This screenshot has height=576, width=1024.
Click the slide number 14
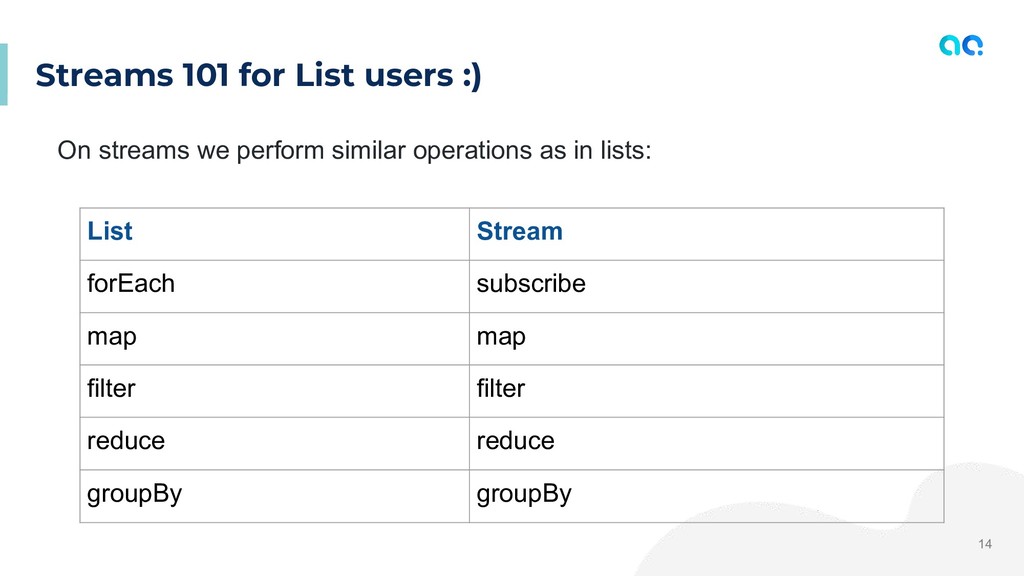[x=985, y=544]
